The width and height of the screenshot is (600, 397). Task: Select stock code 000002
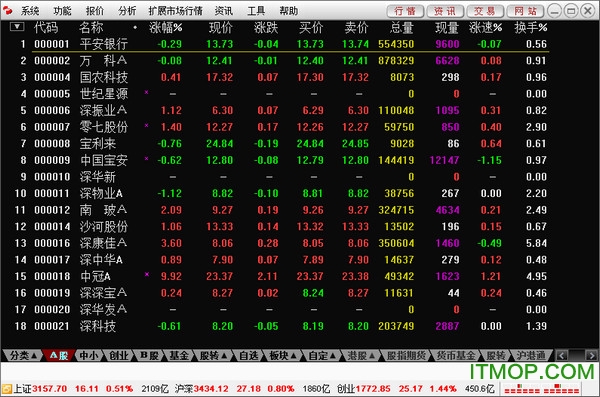(x=52, y=61)
